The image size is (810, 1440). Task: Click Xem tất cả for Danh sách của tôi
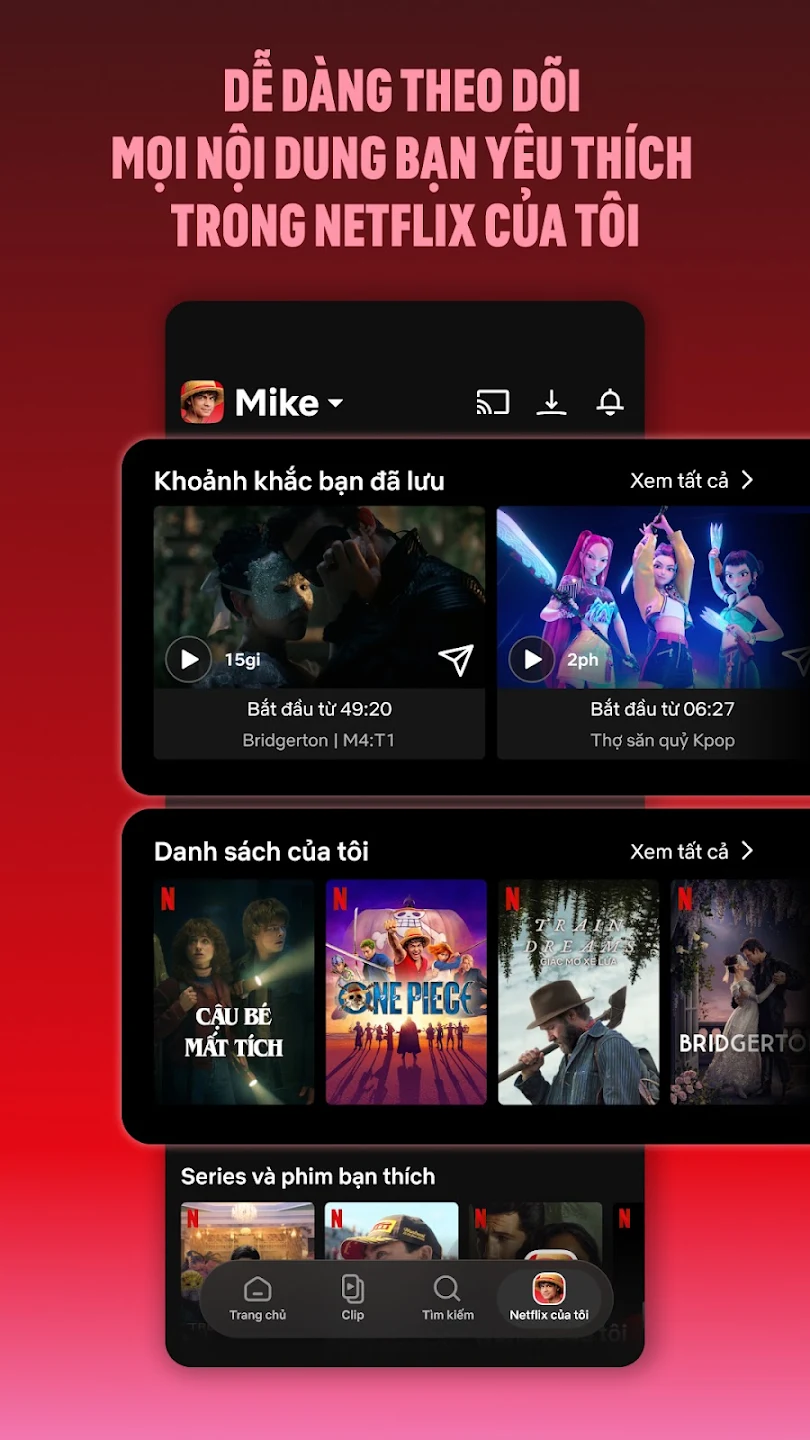point(692,851)
